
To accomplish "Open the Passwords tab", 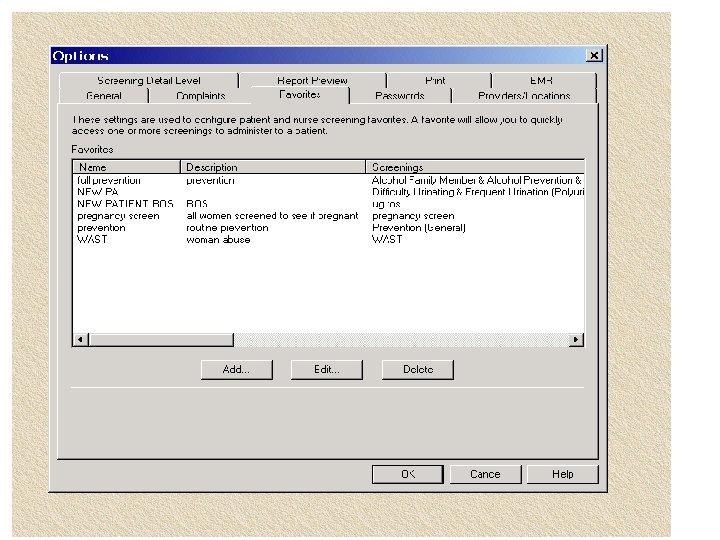I will (399, 96).
